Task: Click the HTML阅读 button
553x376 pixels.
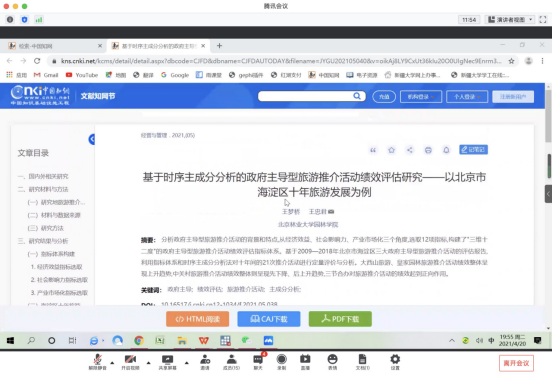Action: [x=198, y=319]
